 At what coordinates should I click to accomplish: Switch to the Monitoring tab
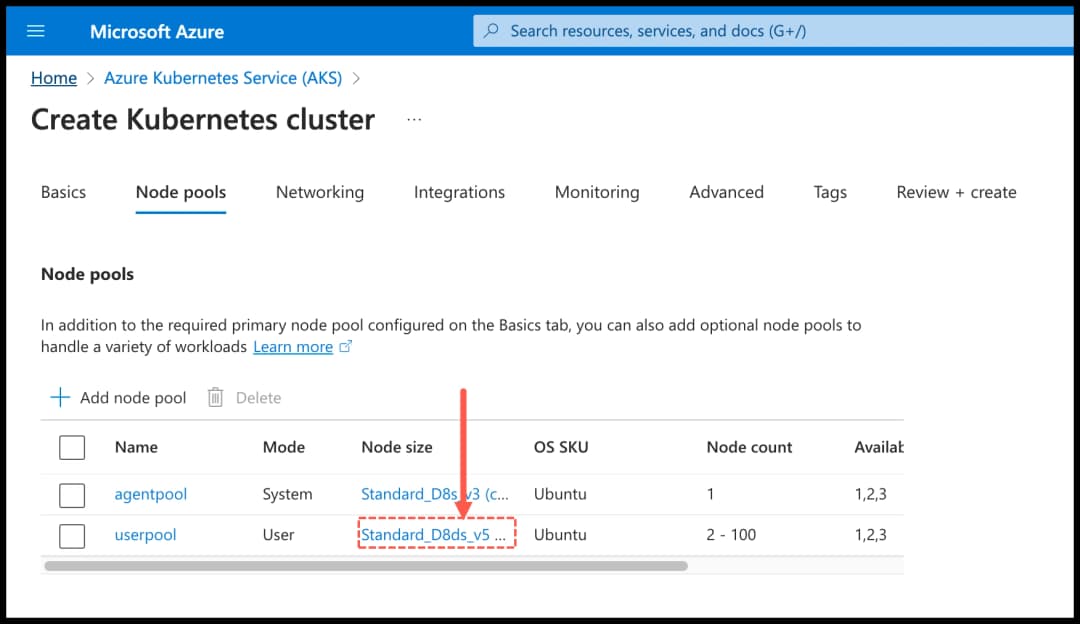tap(597, 192)
